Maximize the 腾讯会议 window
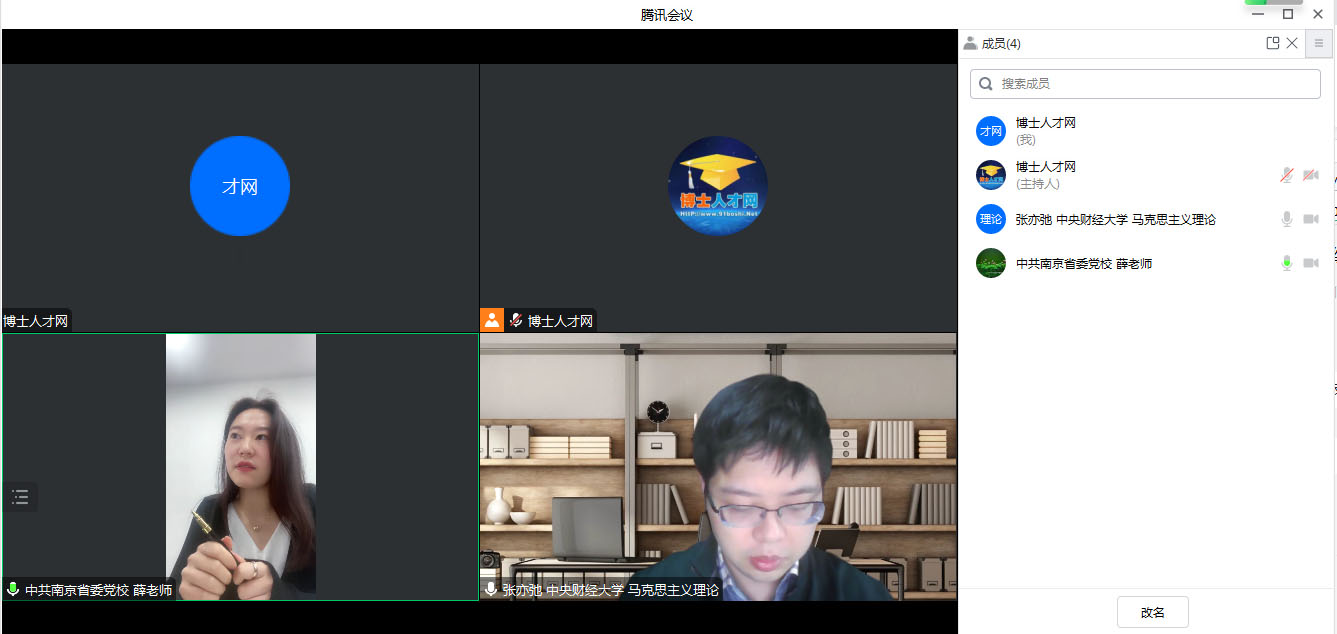The height and width of the screenshot is (634, 1337). click(1288, 14)
